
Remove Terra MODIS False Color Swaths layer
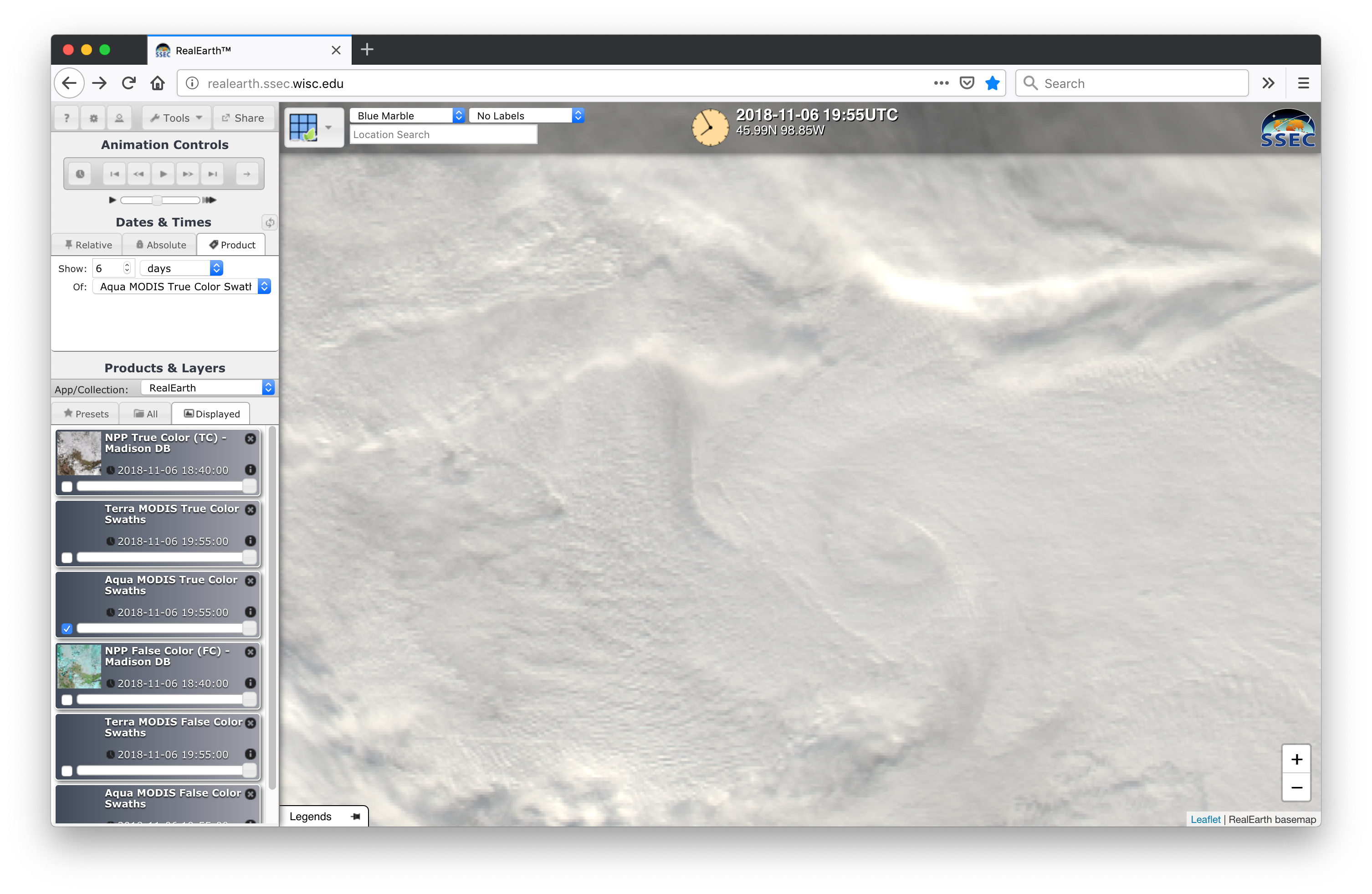point(251,723)
